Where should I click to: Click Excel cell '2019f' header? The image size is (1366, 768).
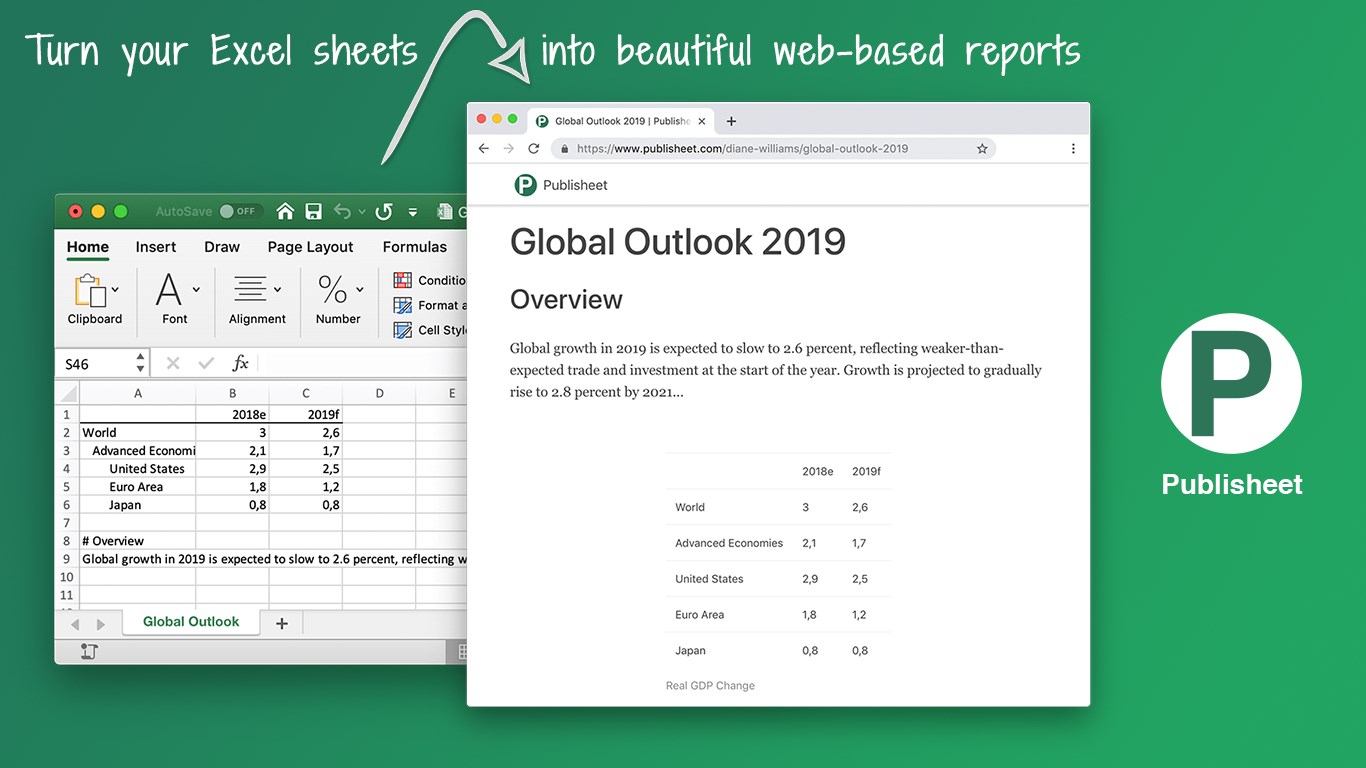(306, 415)
